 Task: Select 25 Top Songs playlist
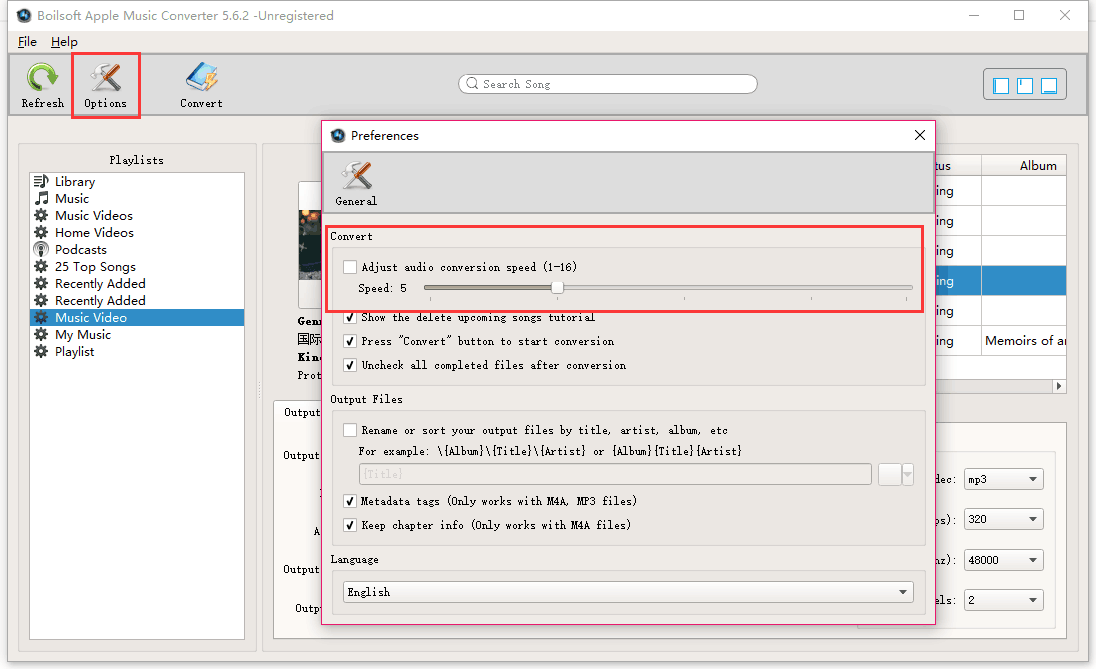click(x=137, y=266)
